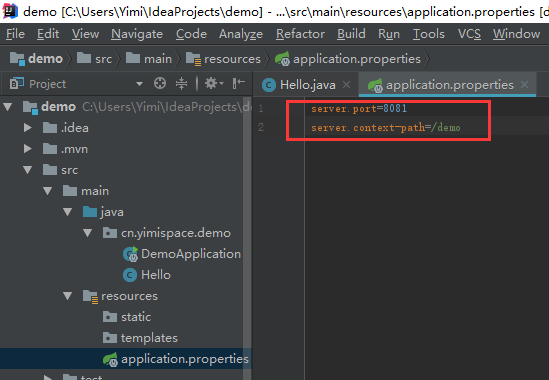Collapse the java folder
This screenshot has width=549, height=380.
point(68,212)
